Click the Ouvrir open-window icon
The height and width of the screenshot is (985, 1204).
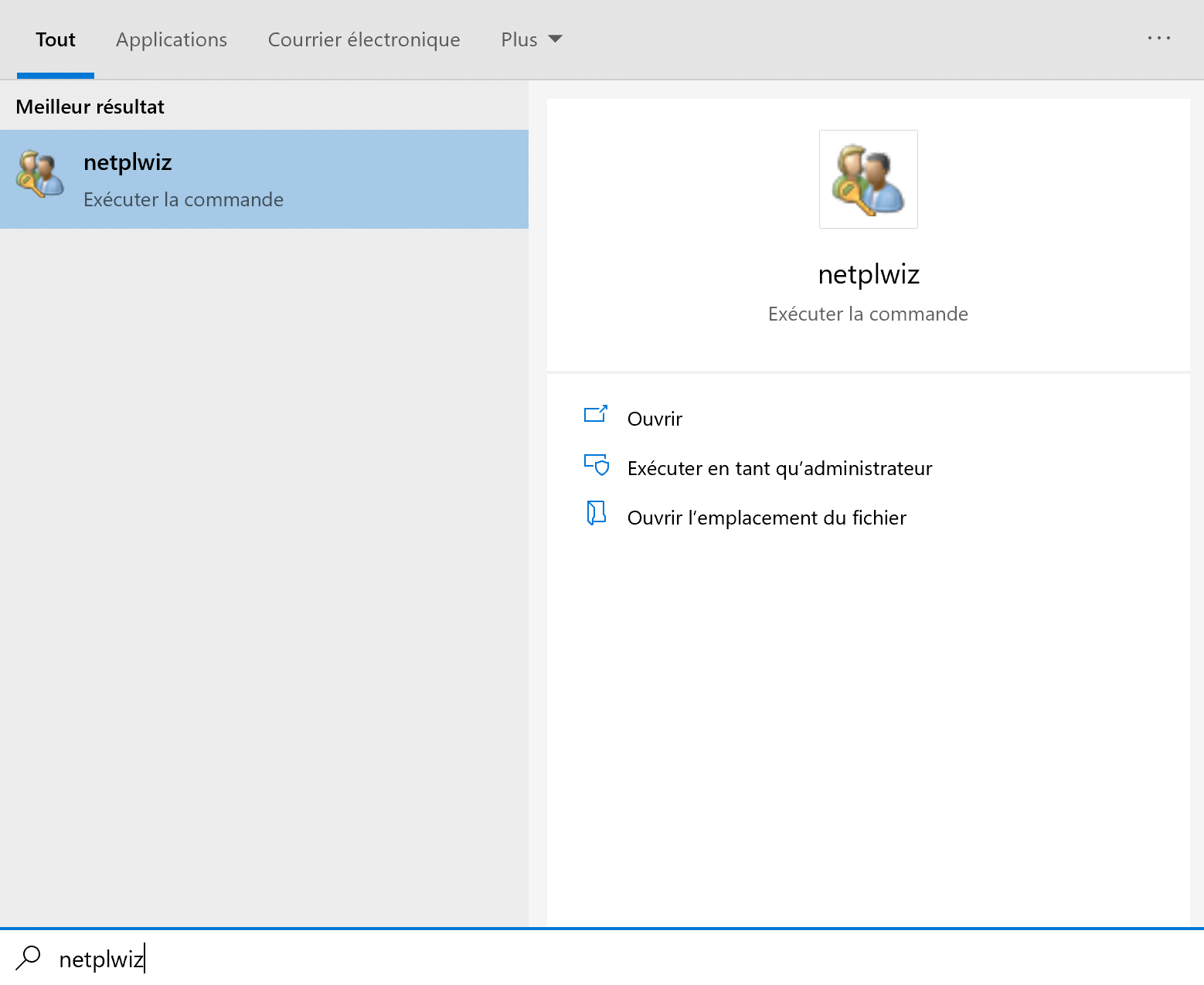click(595, 415)
